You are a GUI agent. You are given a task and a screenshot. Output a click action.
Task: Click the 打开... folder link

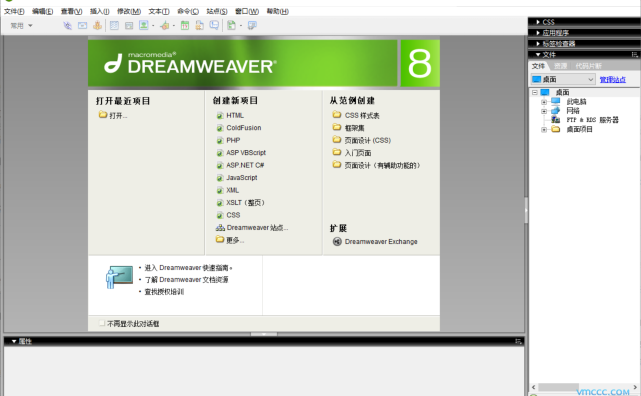coord(113,115)
